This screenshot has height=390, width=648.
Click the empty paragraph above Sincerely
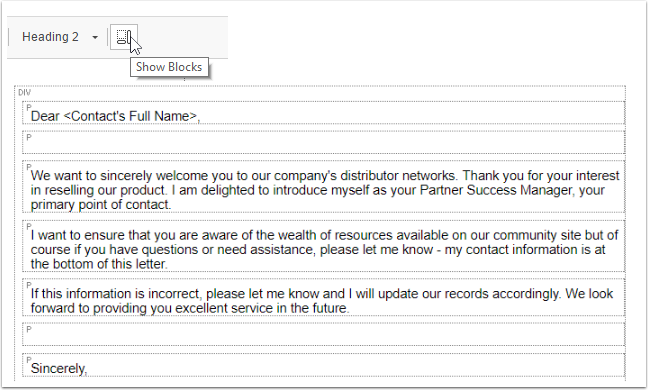tap(323, 334)
